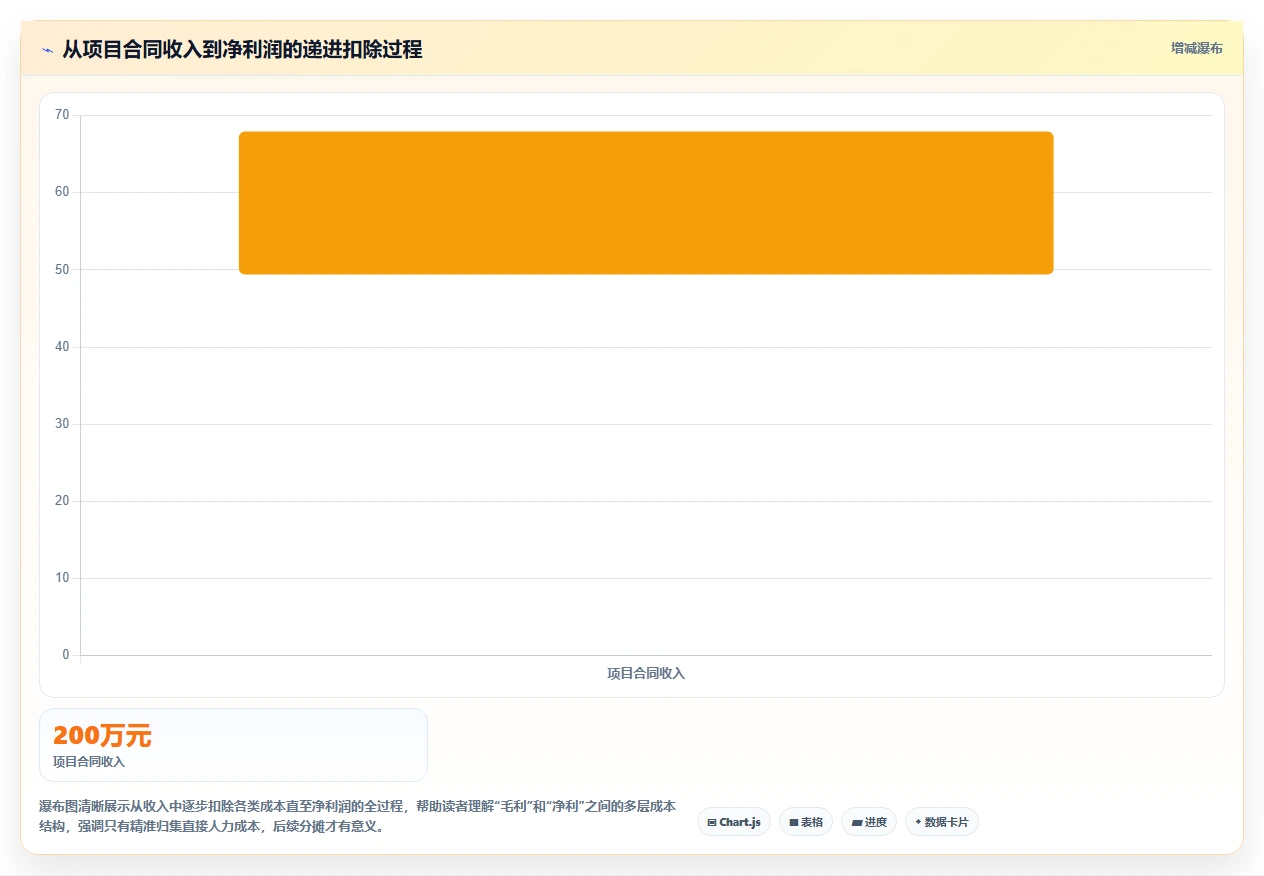Image resolution: width=1264 pixels, height=876 pixels.
Task: Click the y-axis value 0
Action: 66,655
